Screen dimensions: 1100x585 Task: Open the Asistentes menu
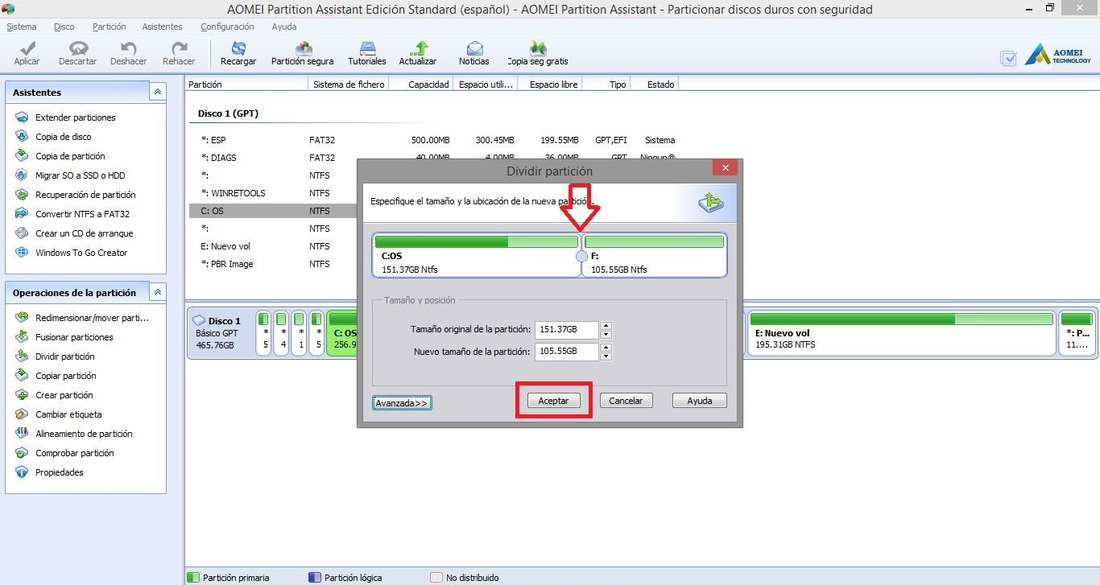[162, 27]
